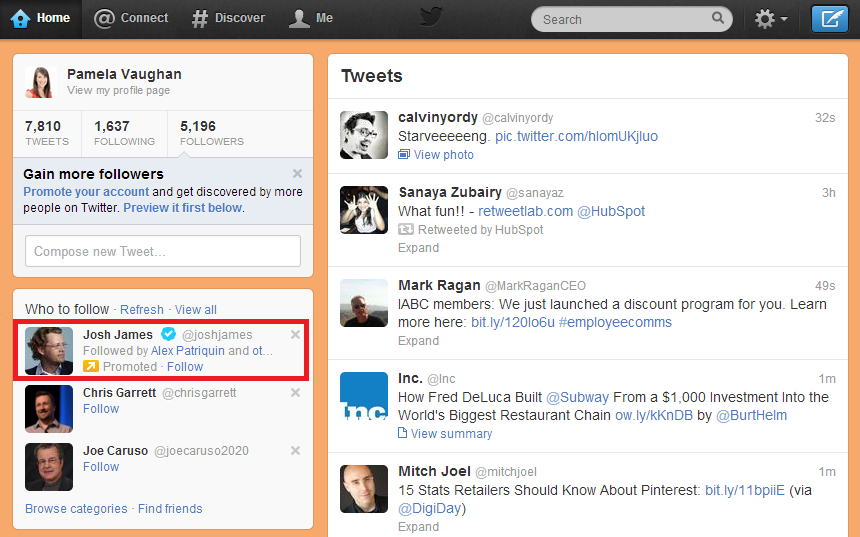Viewport: 860px width, 537px height.
Task: Open the settings gear dropdown
Action: pyautogui.click(x=771, y=19)
